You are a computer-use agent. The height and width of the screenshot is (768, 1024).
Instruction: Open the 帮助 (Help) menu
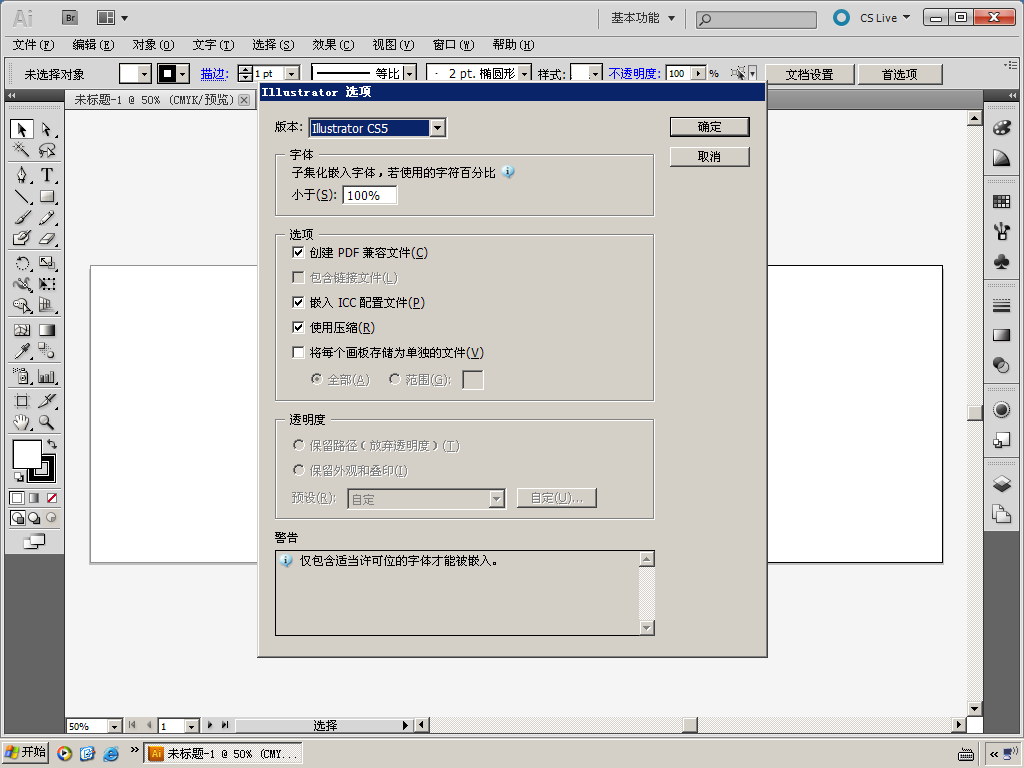(513, 44)
